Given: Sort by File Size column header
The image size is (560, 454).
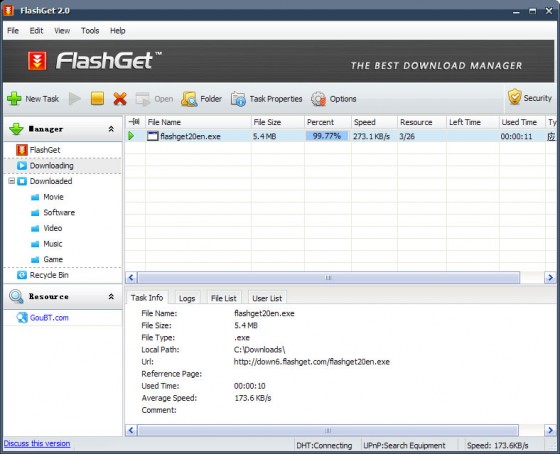Looking at the screenshot, I should pyautogui.click(x=278, y=122).
